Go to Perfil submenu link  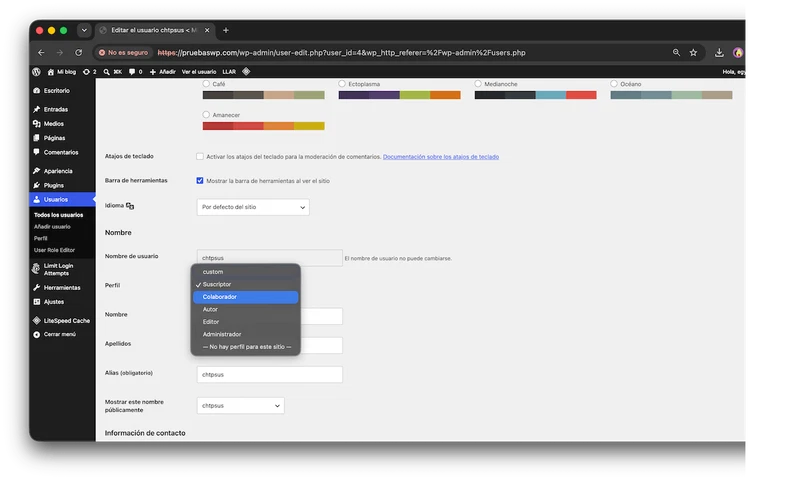(41, 238)
